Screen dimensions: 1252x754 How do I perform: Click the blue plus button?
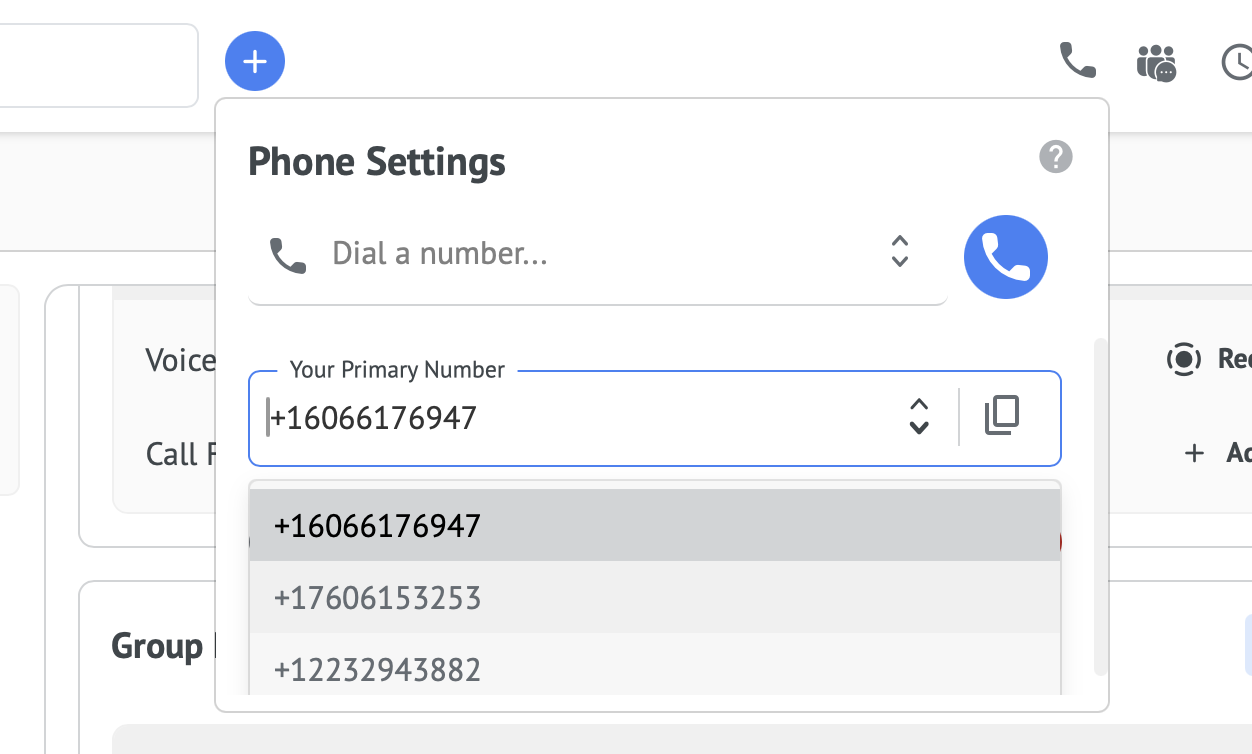(x=255, y=62)
